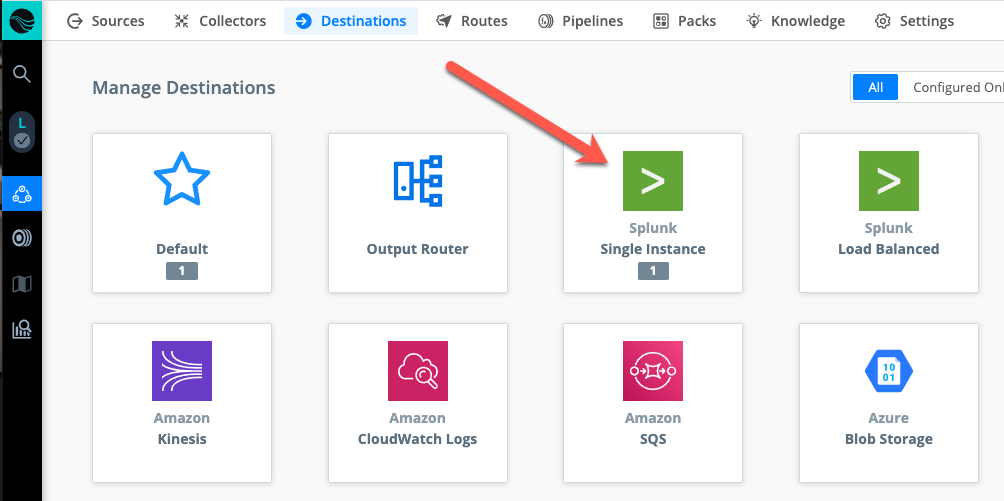Click the Manage Destinations heading

[x=184, y=87]
